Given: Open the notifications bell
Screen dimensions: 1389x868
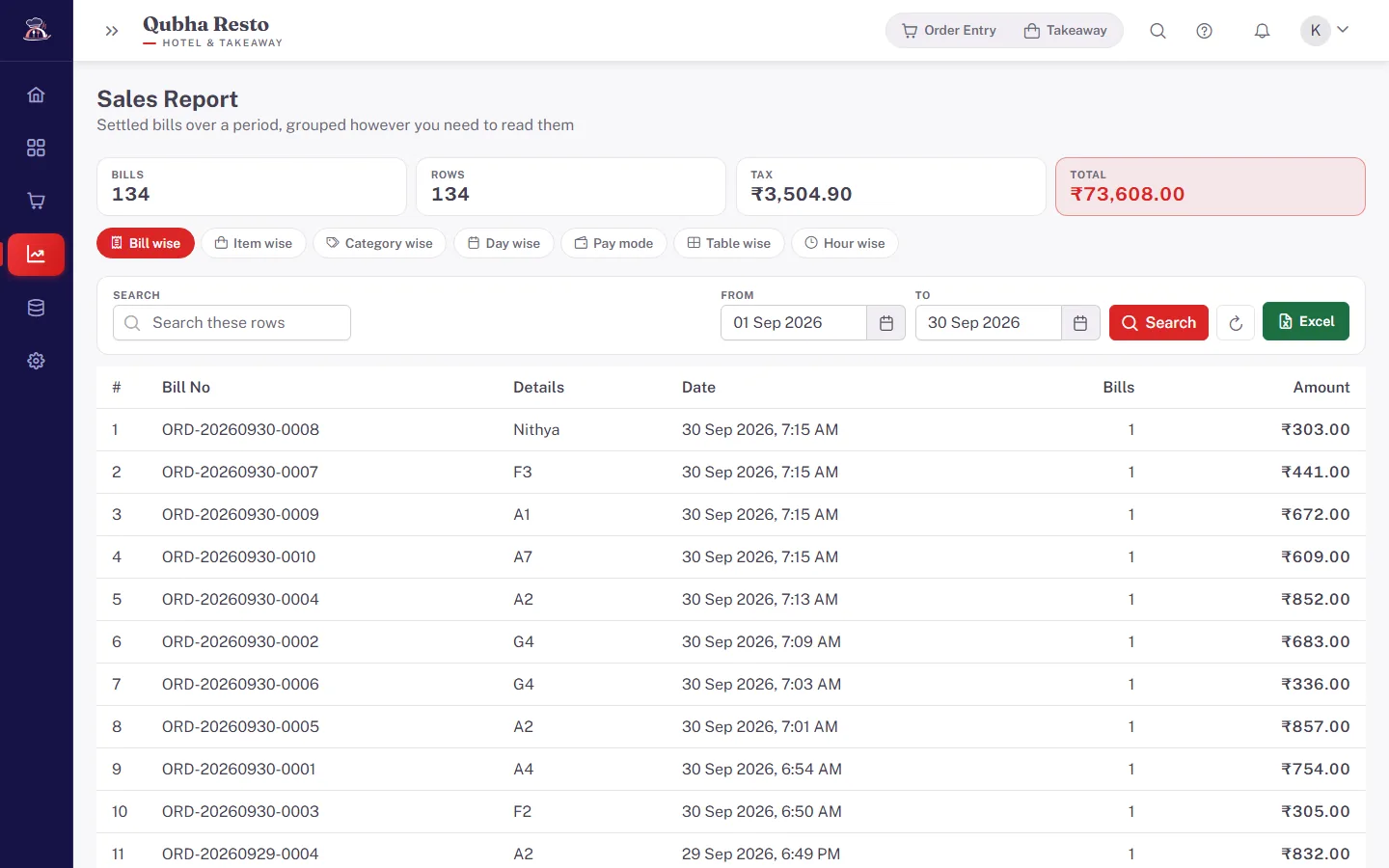Looking at the screenshot, I should click(x=1262, y=31).
